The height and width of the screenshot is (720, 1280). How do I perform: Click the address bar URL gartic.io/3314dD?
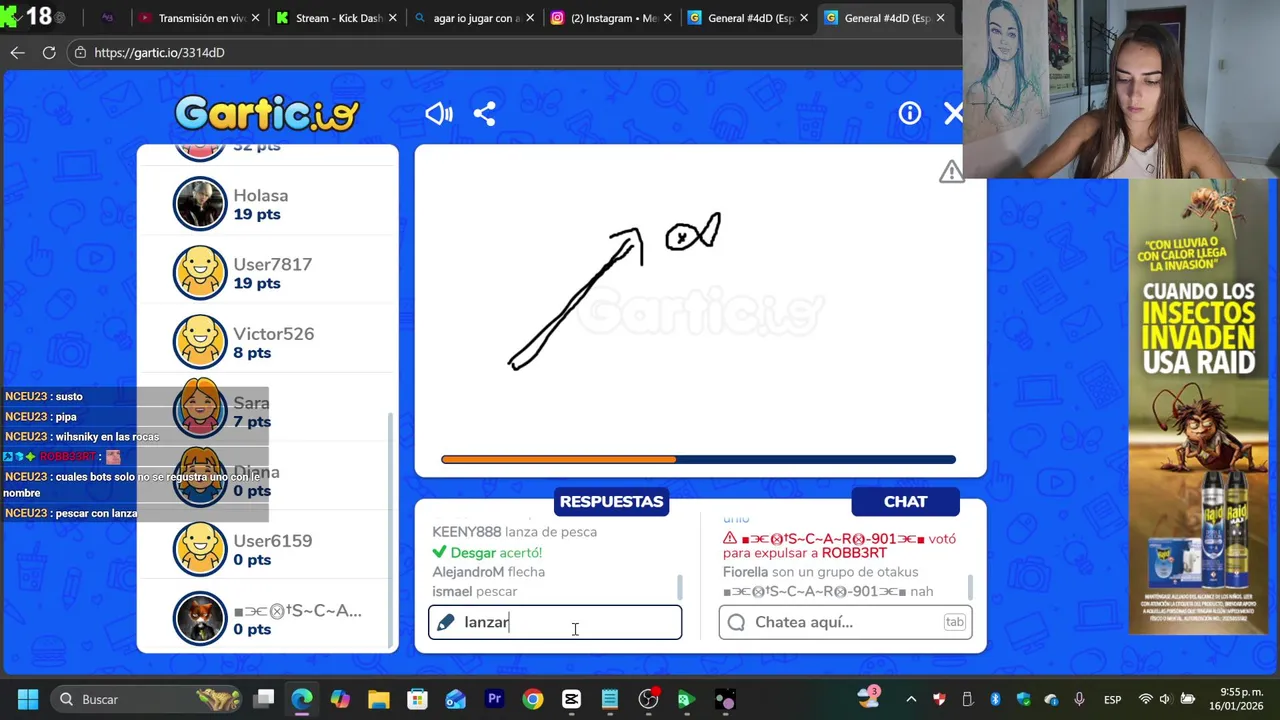click(x=159, y=52)
